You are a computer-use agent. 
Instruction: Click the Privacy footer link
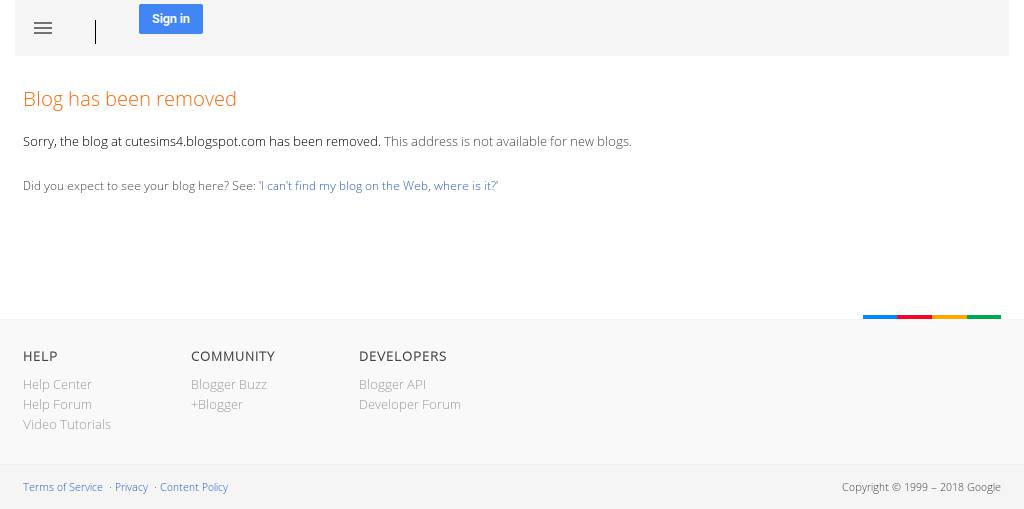click(131, 487)
